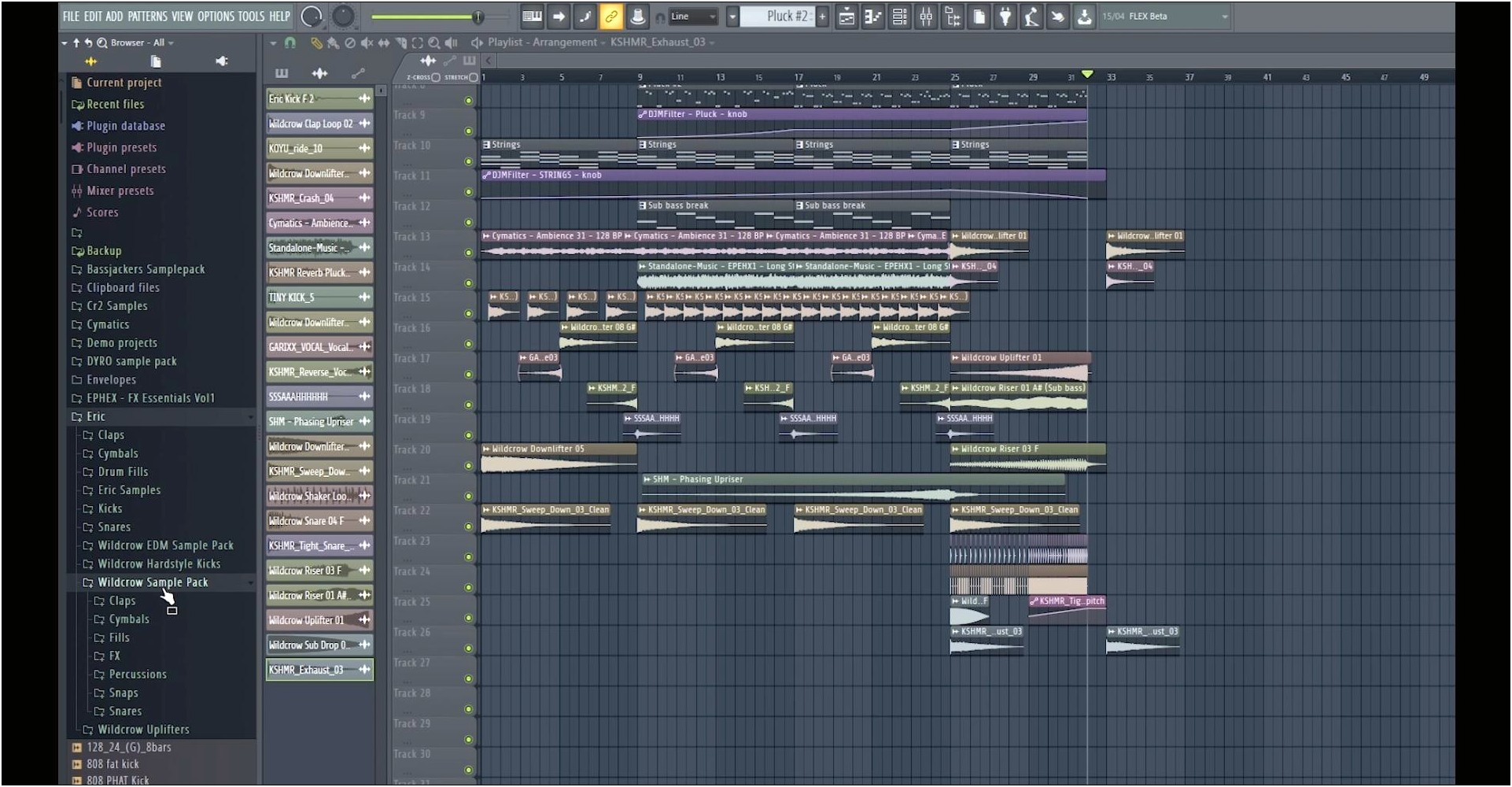Open the Browser - All dropdown
The height and width of the screenshot is (787, 1512).
(x=142, y=42)
